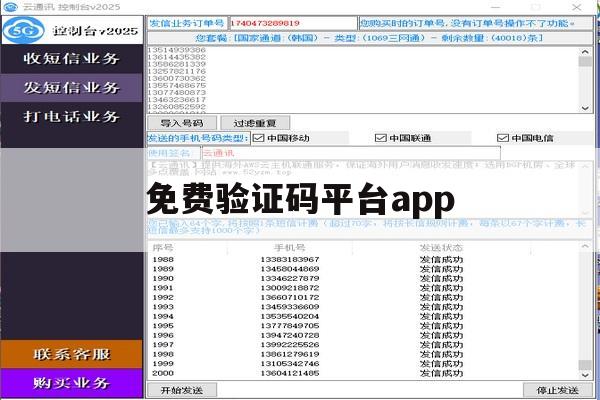Image resolution: width=600 pixels, height=400 pixels.
Task: Click the phone number list scroll-up arrow
Action: [x=585, y=52]
